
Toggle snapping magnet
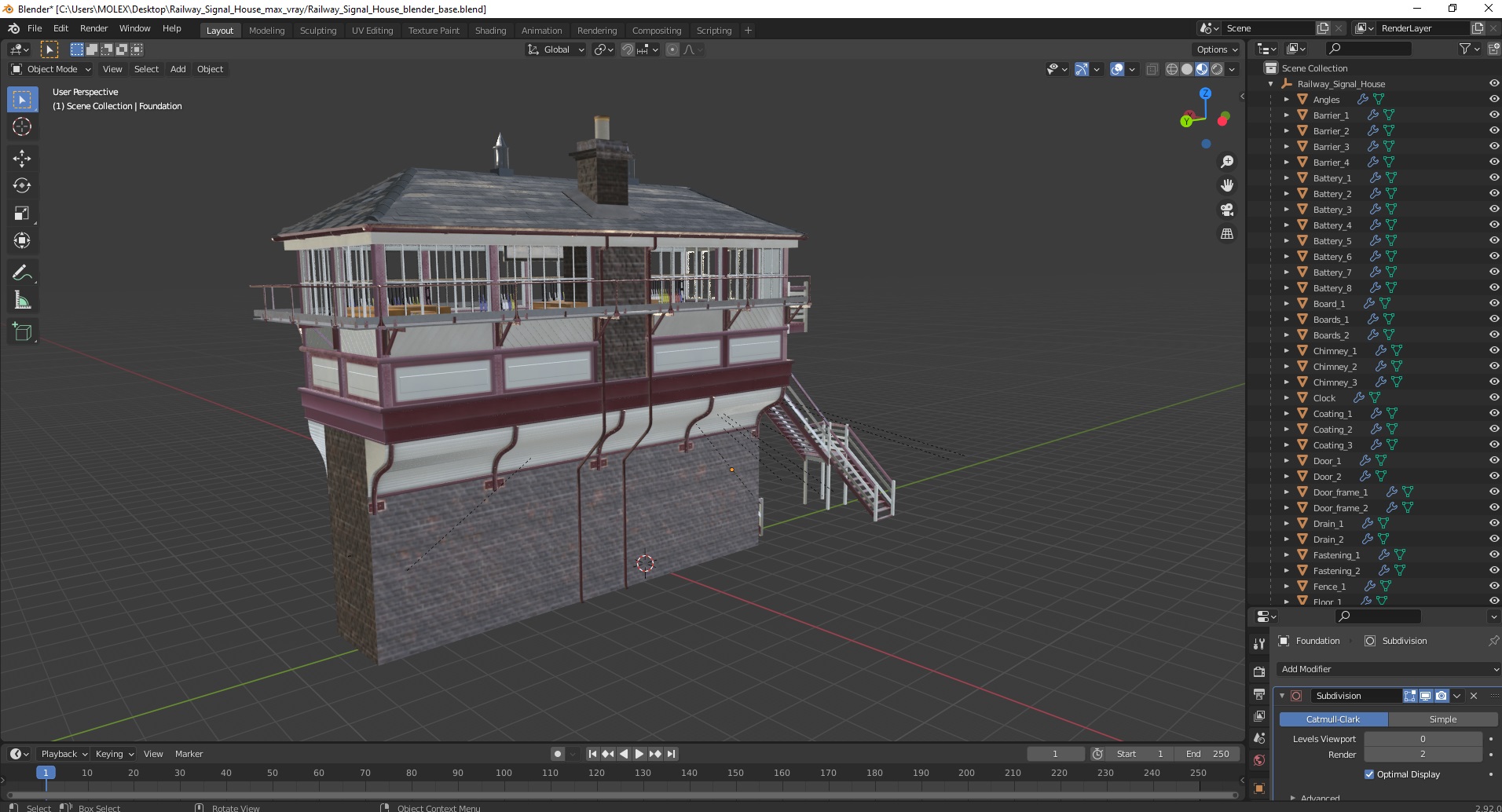pos(627,49)
